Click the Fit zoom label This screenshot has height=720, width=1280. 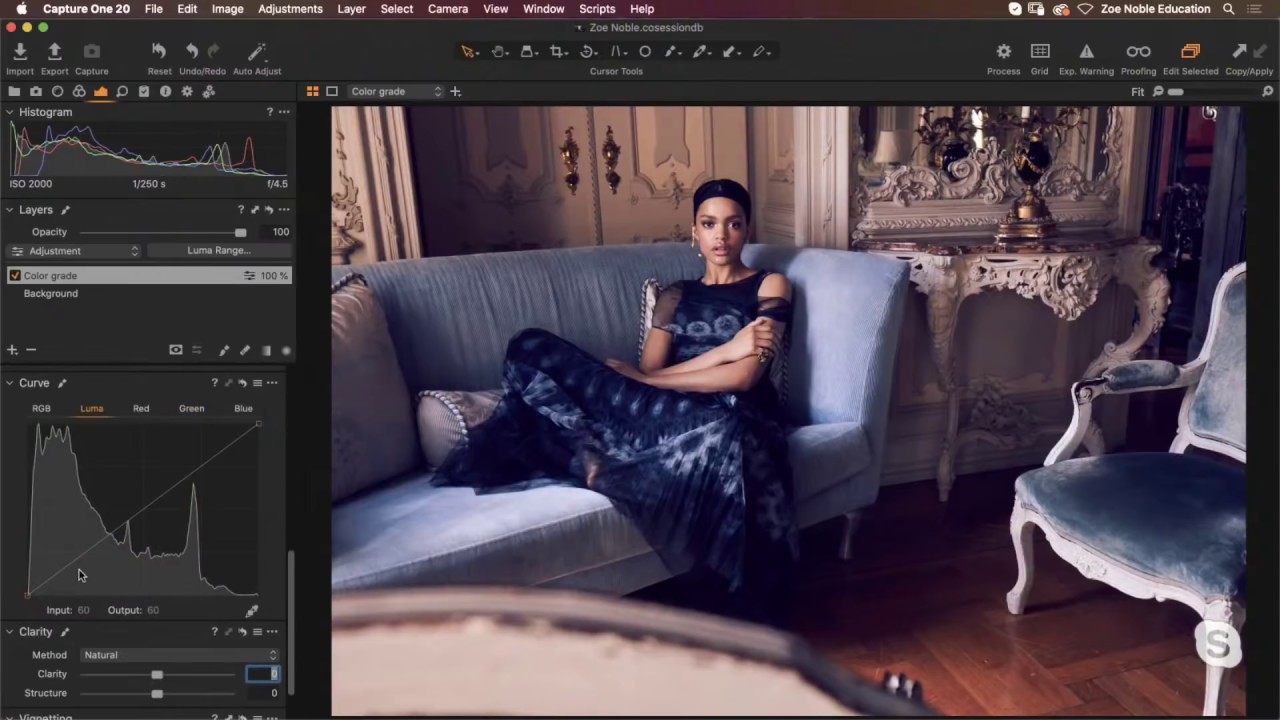tap(1137, 91)
